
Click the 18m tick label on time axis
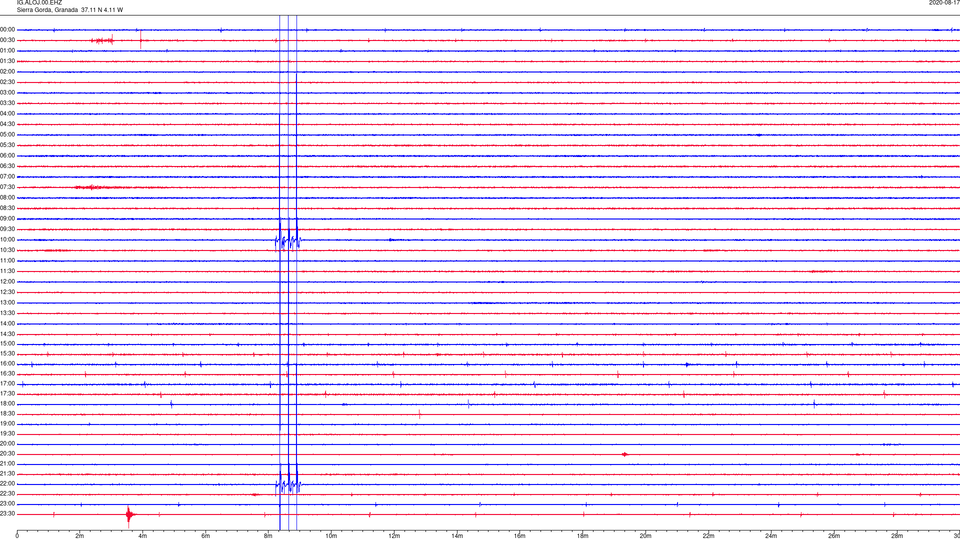(583, 536)
